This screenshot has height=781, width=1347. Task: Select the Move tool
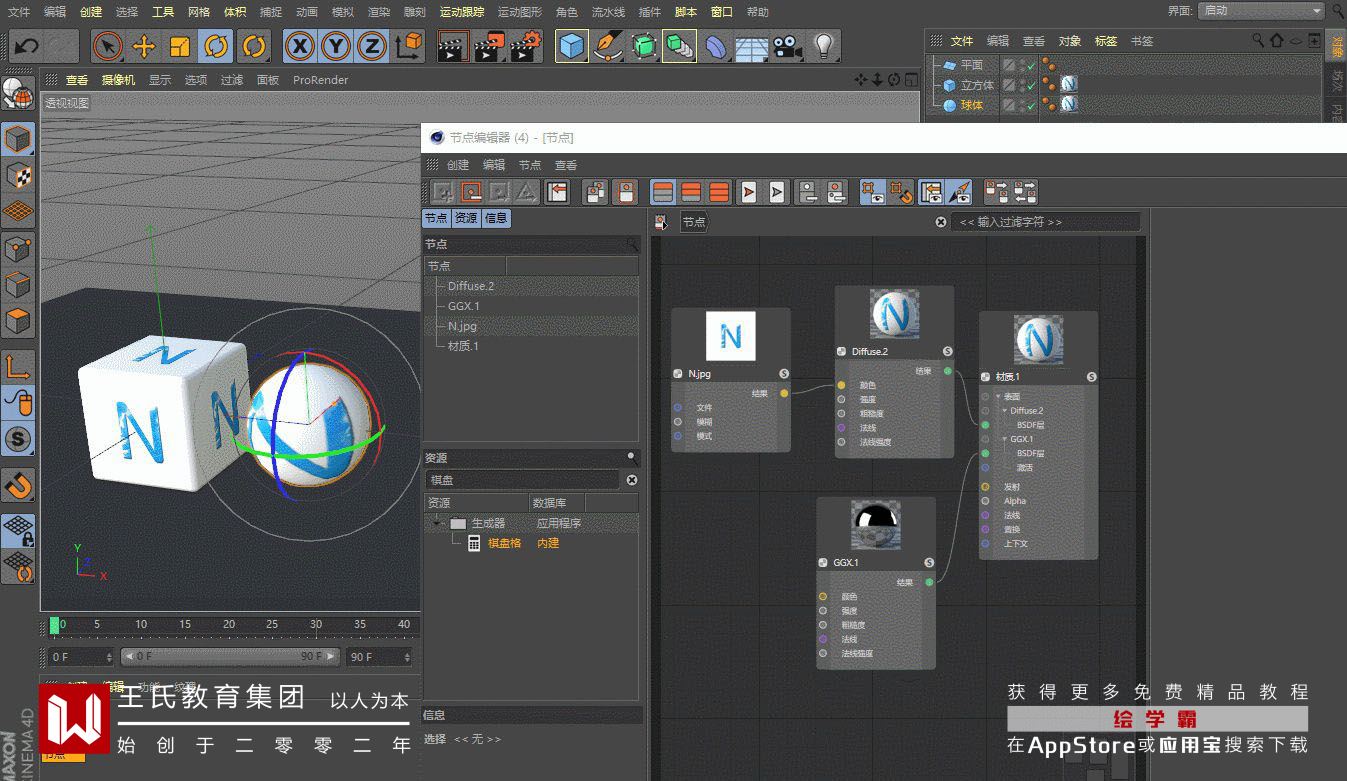[144, 46]
